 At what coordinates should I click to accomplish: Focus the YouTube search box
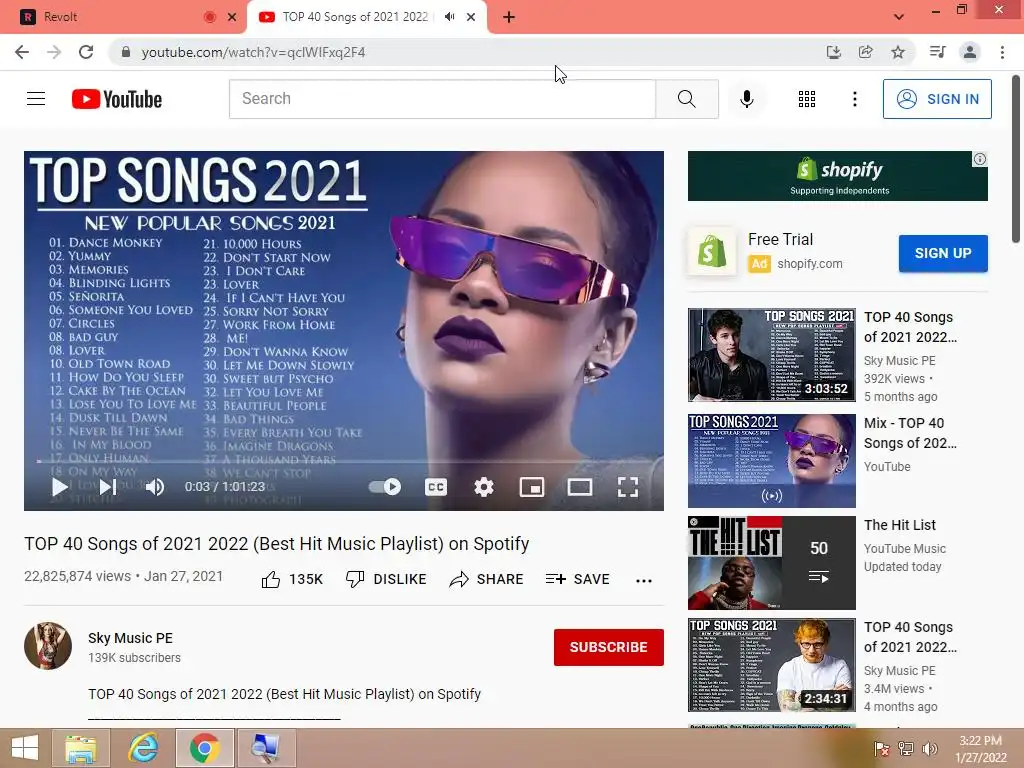click(442, 99)
